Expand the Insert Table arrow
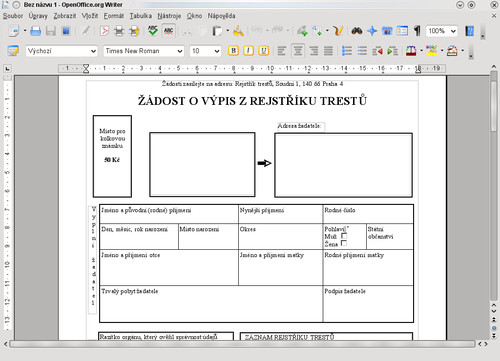Screen dimensions: 500x361 coord(327,31)
